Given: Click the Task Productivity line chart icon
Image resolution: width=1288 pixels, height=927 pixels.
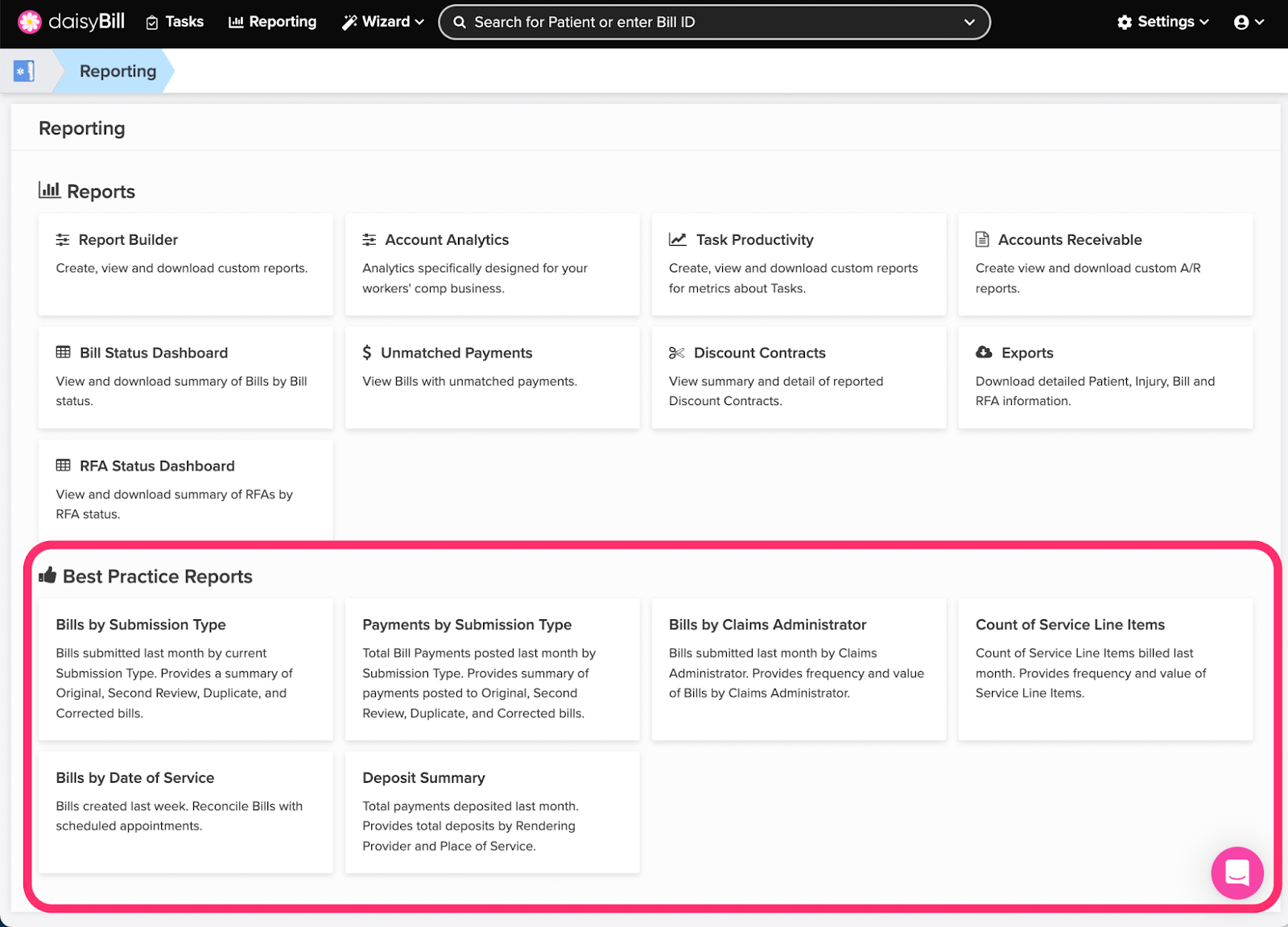Looking at the screenshot, I should click(678, 240).
